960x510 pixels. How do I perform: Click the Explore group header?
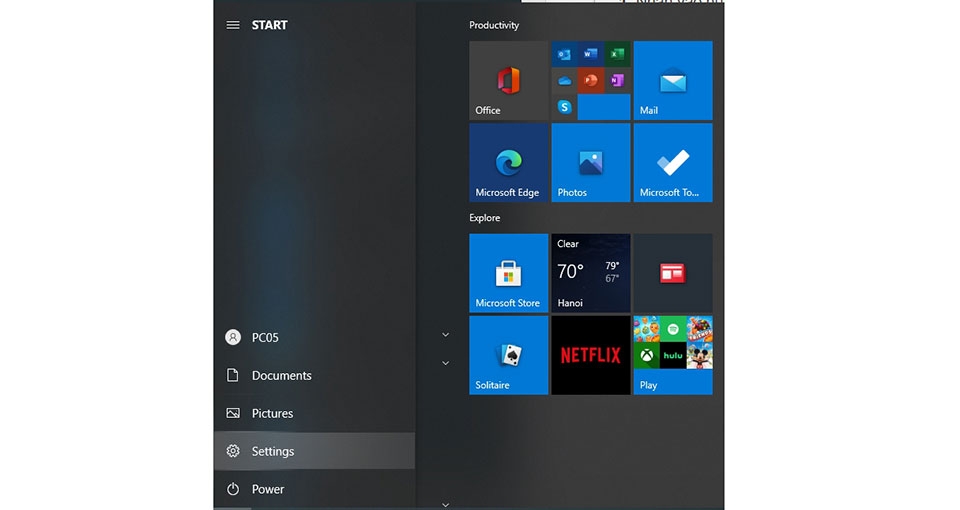click(x=485, y=218)
